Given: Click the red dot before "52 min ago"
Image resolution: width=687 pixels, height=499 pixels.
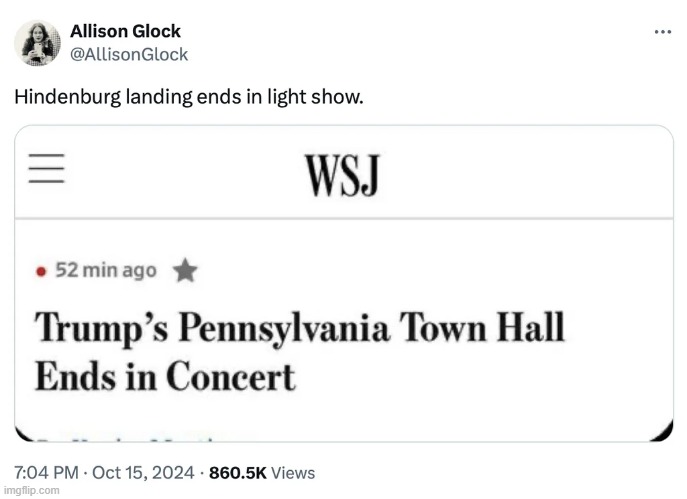Looking at the screenshot, I should coord(41,271).
